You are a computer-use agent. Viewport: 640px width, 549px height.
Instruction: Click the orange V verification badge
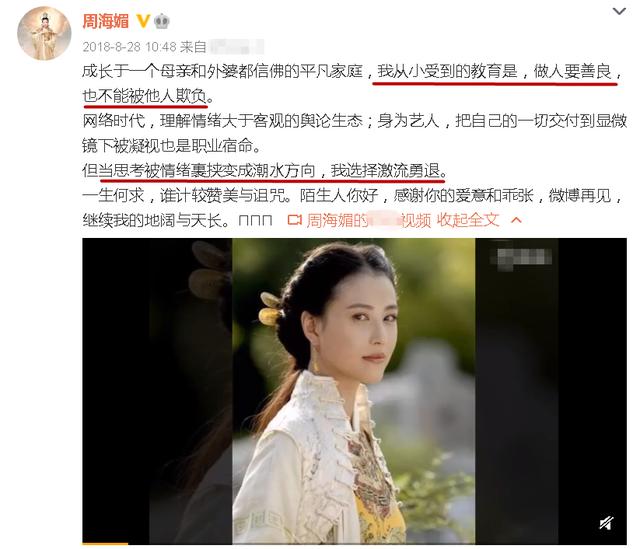[x=143, y=21]
